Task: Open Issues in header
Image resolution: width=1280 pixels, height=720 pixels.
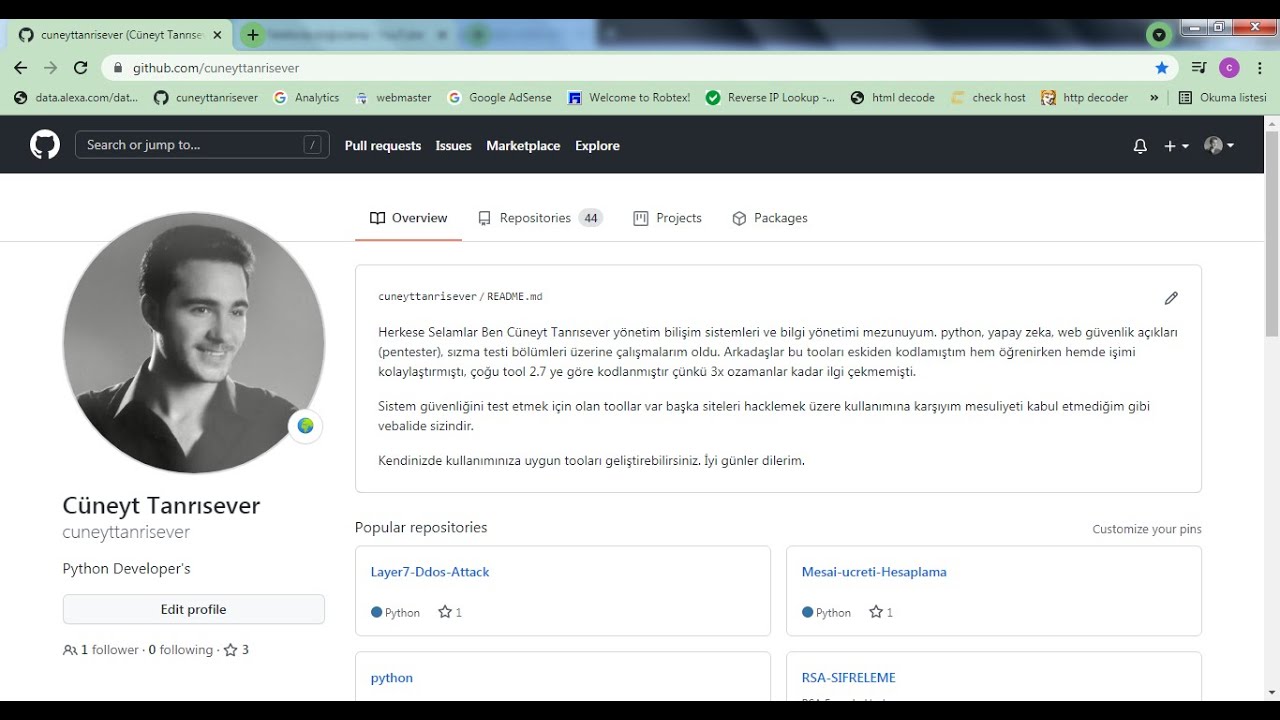Action: [453, 146]
